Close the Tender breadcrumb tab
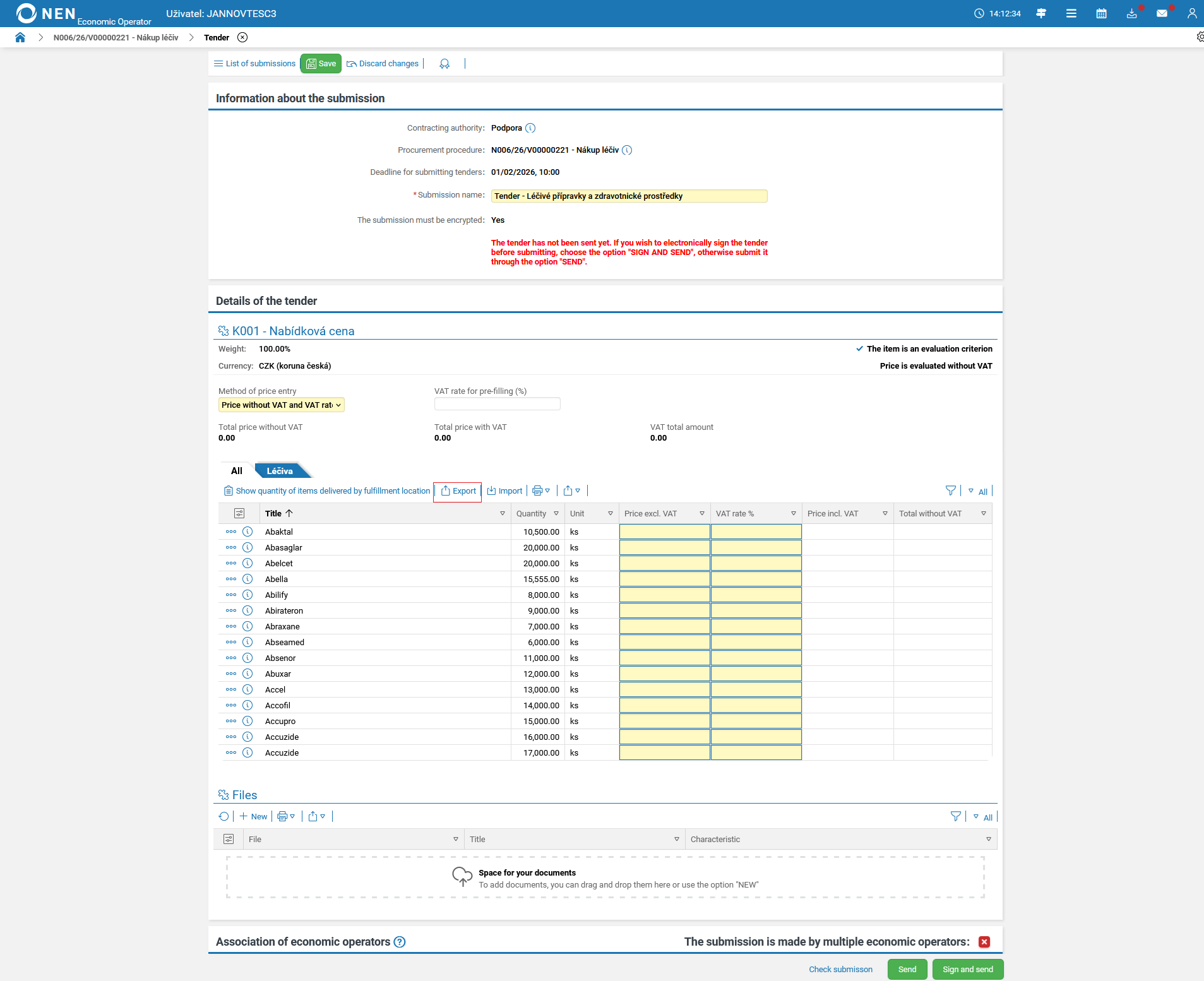The height and width of the screenshot is (981, 1204). pyautogui.click(x=242, y=37)
